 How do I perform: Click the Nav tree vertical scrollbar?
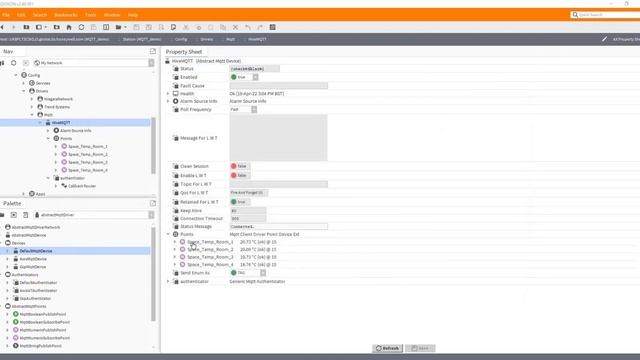point(153,145)
